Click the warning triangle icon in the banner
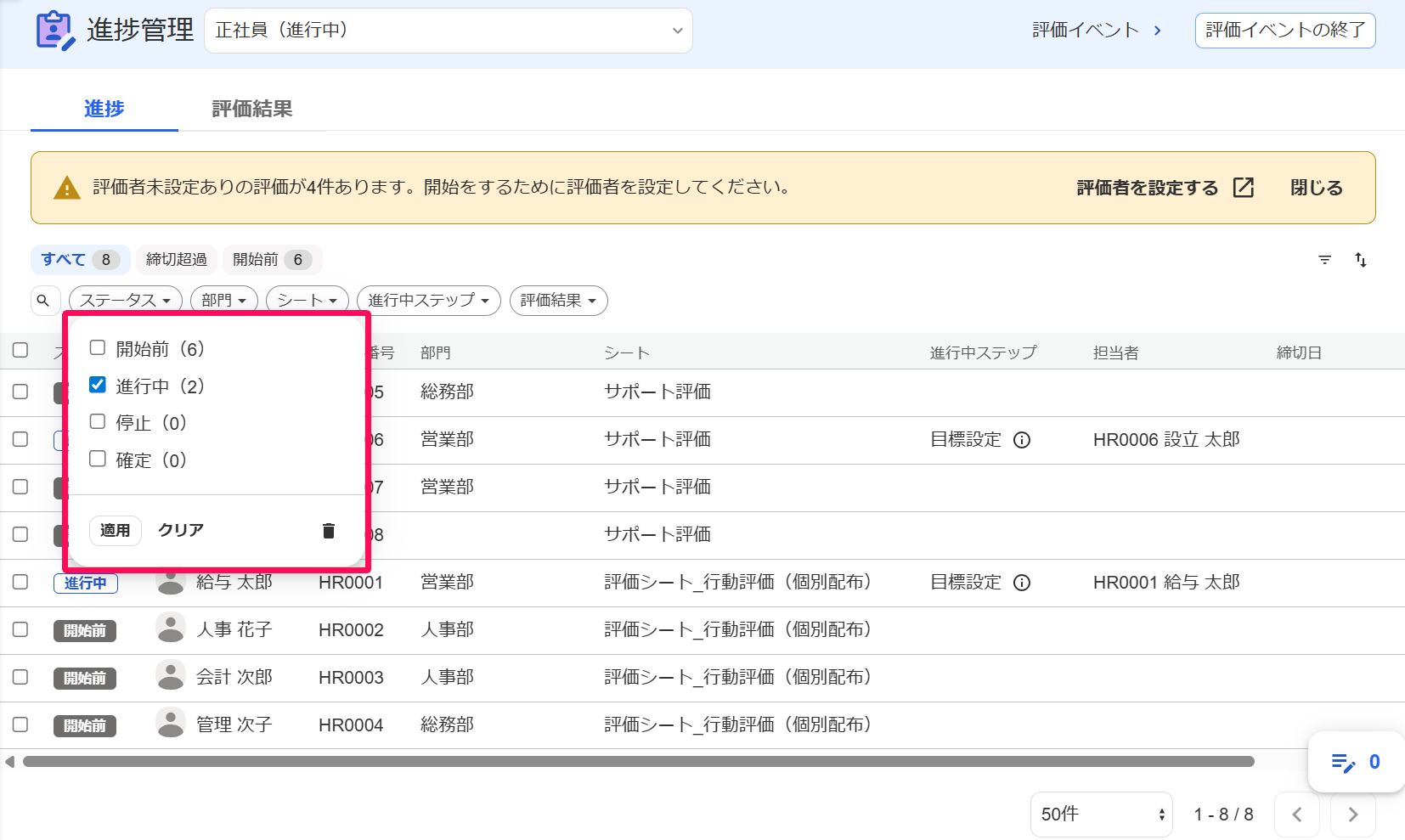The height and width of the screenshot is (840, 1405). click(x=66, y=189)
